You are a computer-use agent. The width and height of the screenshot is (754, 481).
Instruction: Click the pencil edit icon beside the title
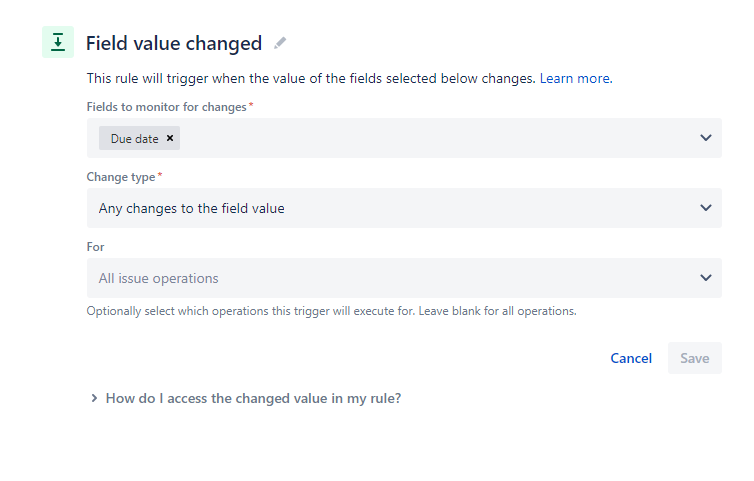280,43
